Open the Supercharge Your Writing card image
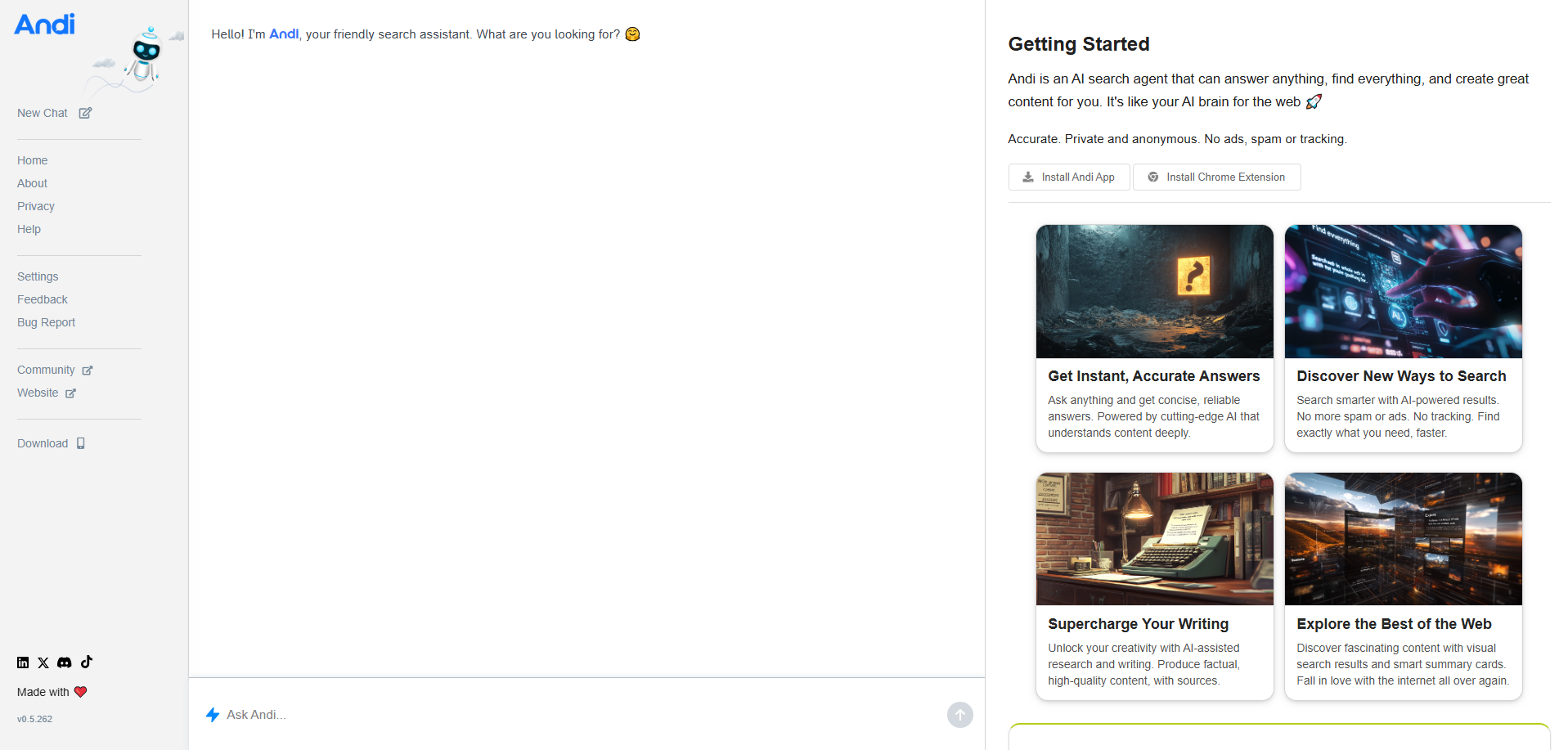The image size is (1568, 750). [x=1154, y=539]
